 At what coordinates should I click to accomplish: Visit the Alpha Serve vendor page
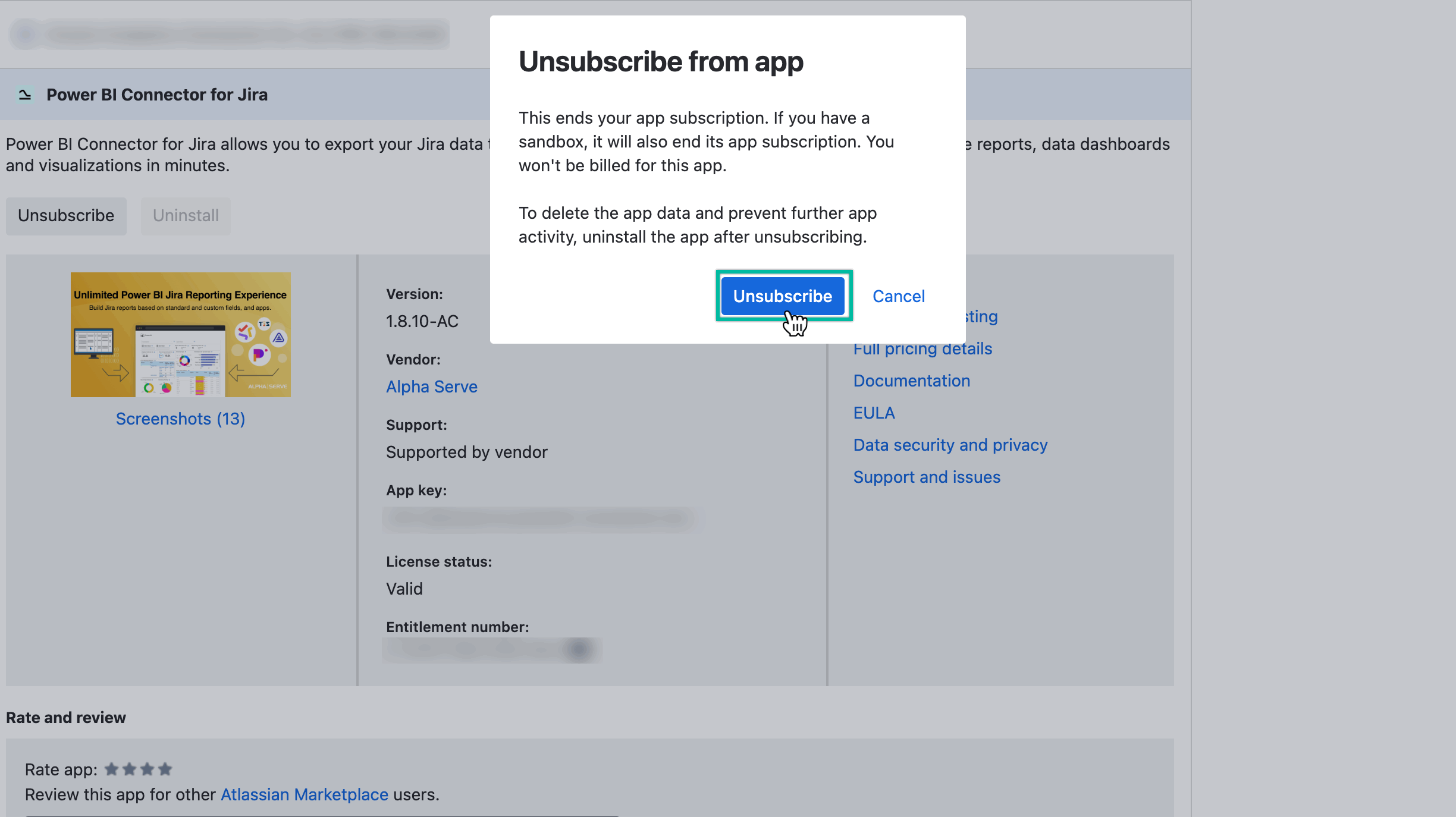pyautogui.click(x=432, y=386)
